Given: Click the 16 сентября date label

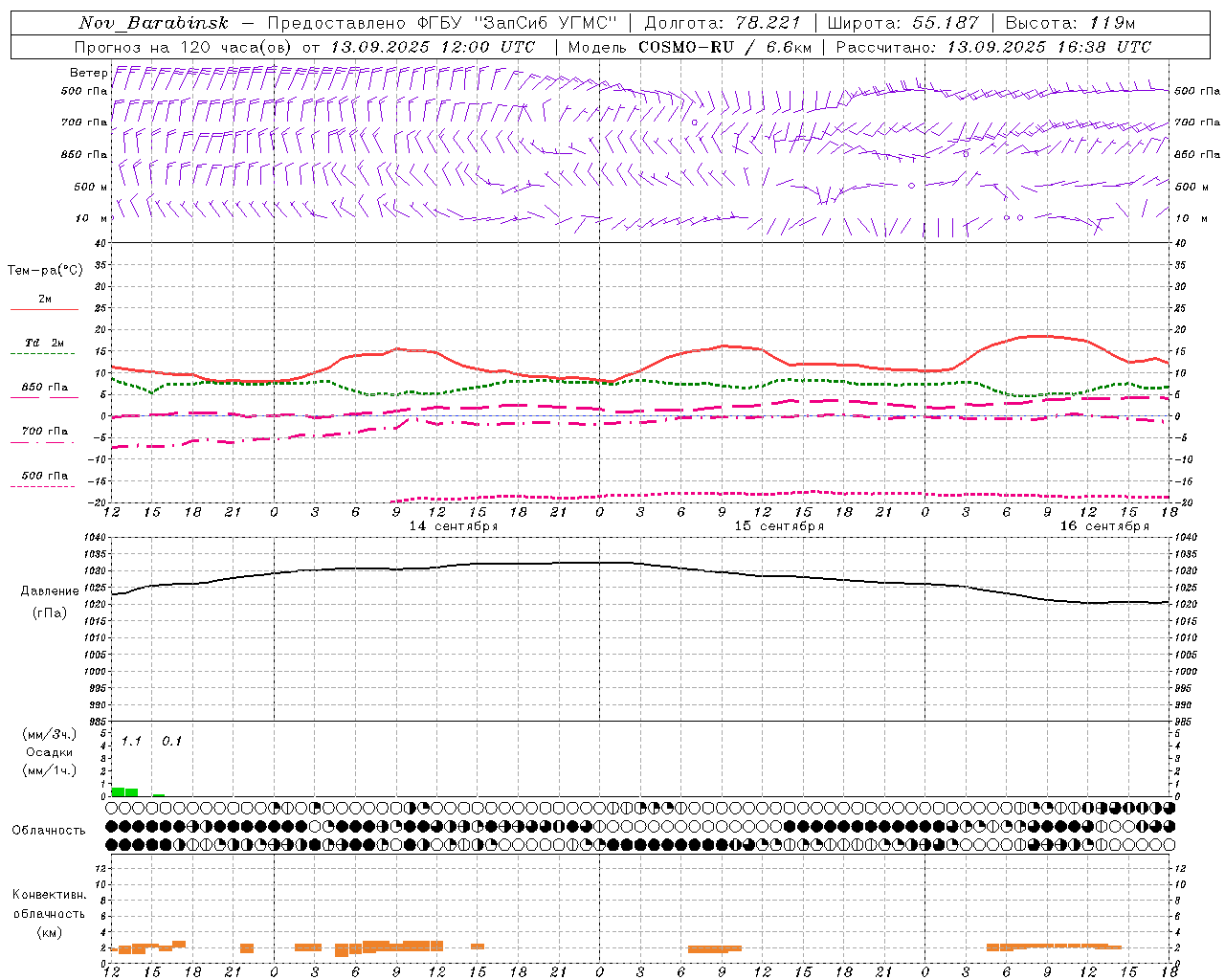Looking at the screenshot, I should (x=1104, y=526).
